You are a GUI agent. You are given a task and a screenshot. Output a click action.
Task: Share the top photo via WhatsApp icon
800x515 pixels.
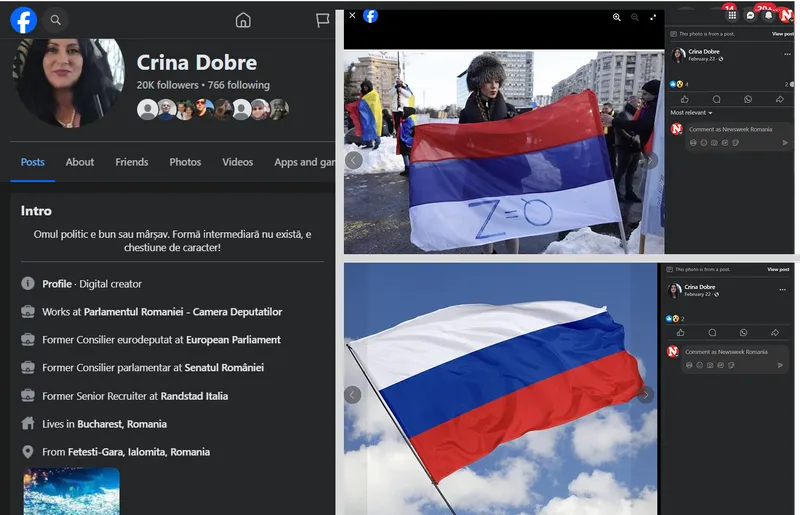pos(747,99)
